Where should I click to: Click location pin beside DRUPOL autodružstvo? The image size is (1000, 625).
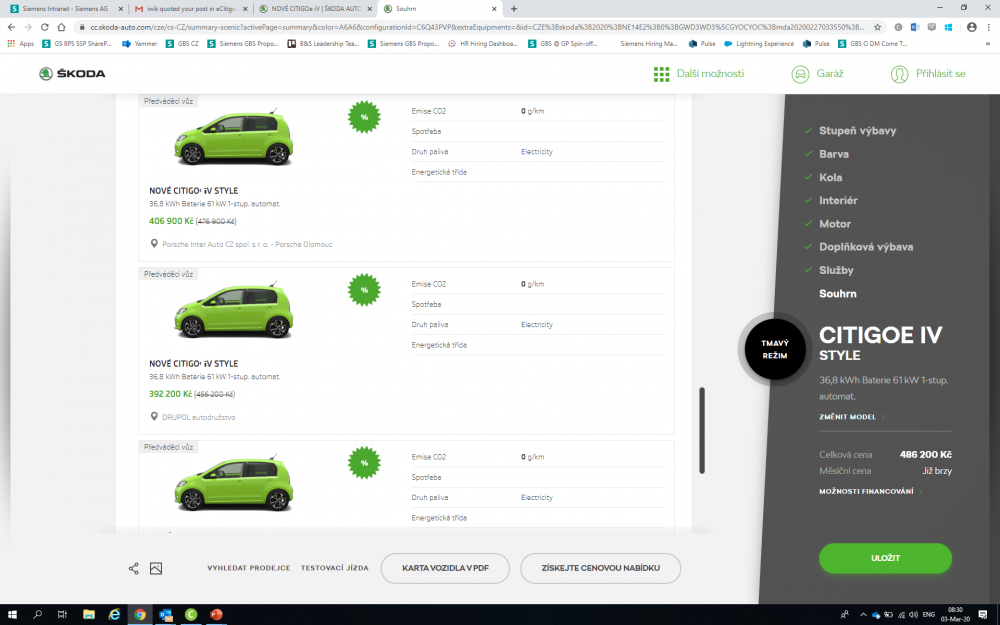coord(154,416)
